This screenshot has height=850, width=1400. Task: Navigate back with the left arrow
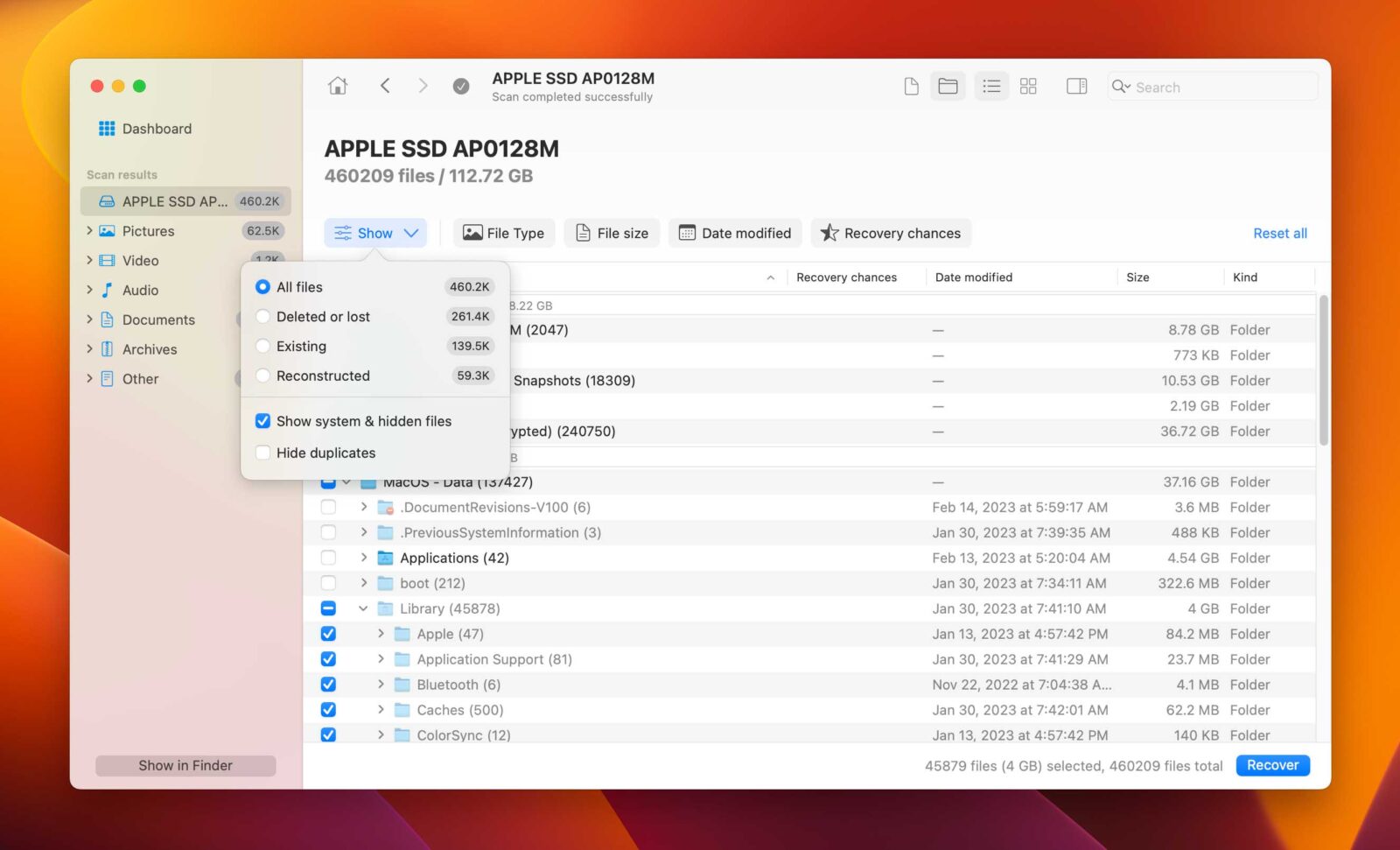(385, 86)
